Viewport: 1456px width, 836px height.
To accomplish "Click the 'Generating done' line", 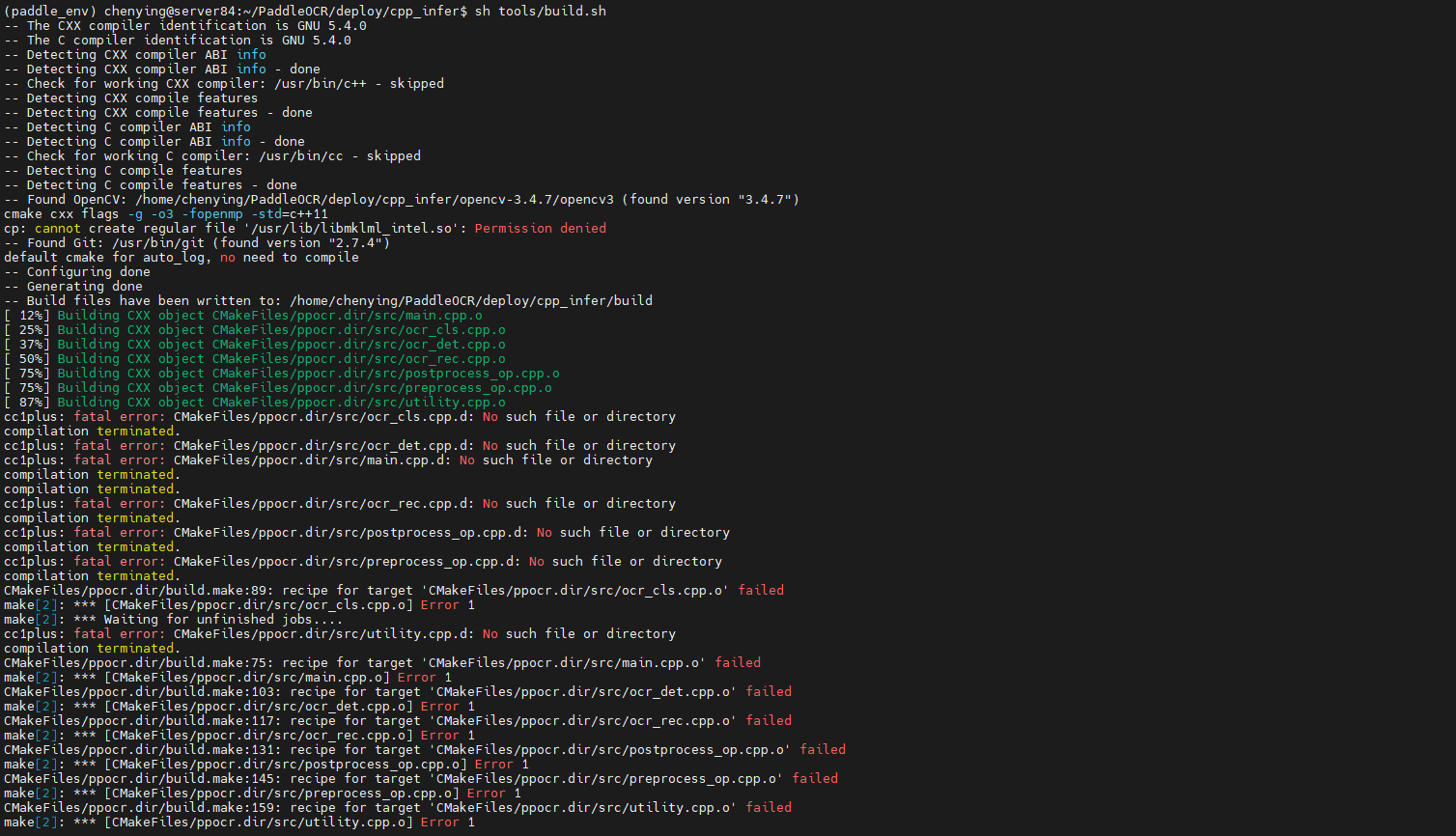I will point(73,286).
